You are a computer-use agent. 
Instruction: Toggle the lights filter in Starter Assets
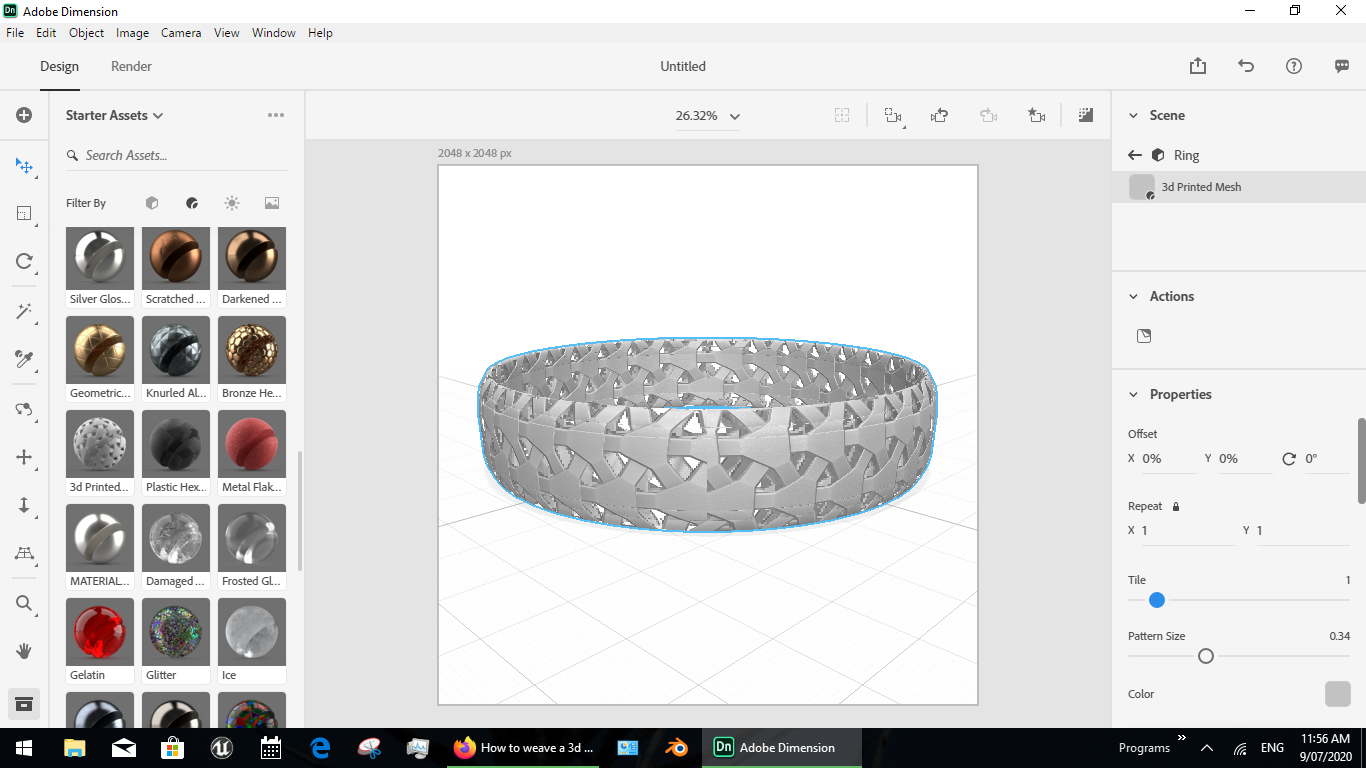(231, 203)
